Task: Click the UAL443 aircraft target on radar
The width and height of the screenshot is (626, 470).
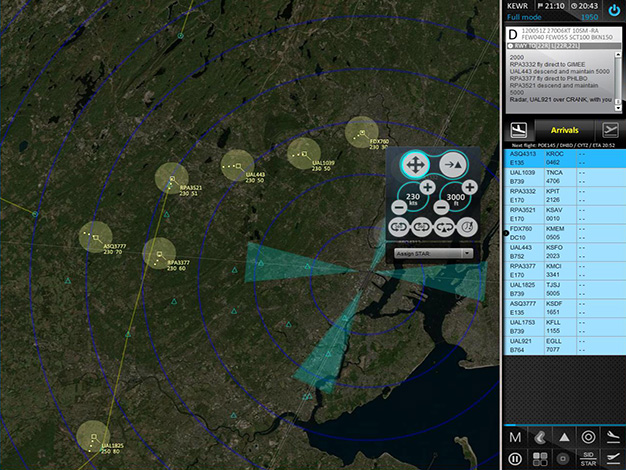Action: tap(239, 166)
